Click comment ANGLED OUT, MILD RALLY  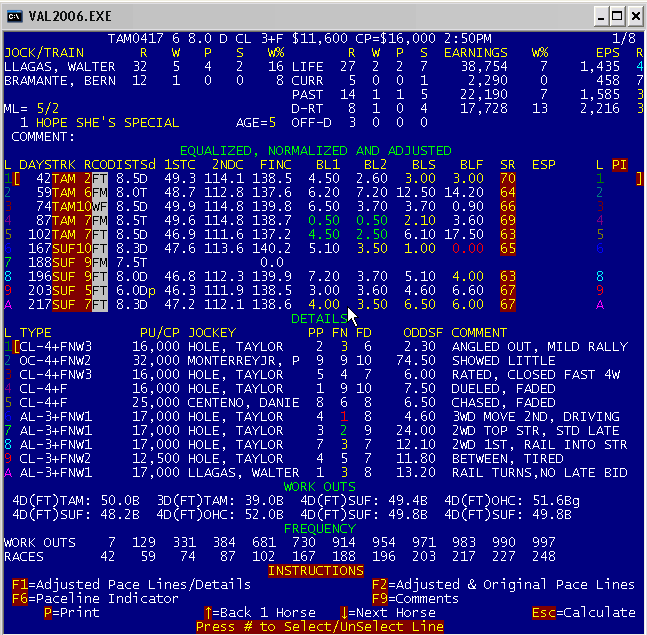[x=540, y=347]
